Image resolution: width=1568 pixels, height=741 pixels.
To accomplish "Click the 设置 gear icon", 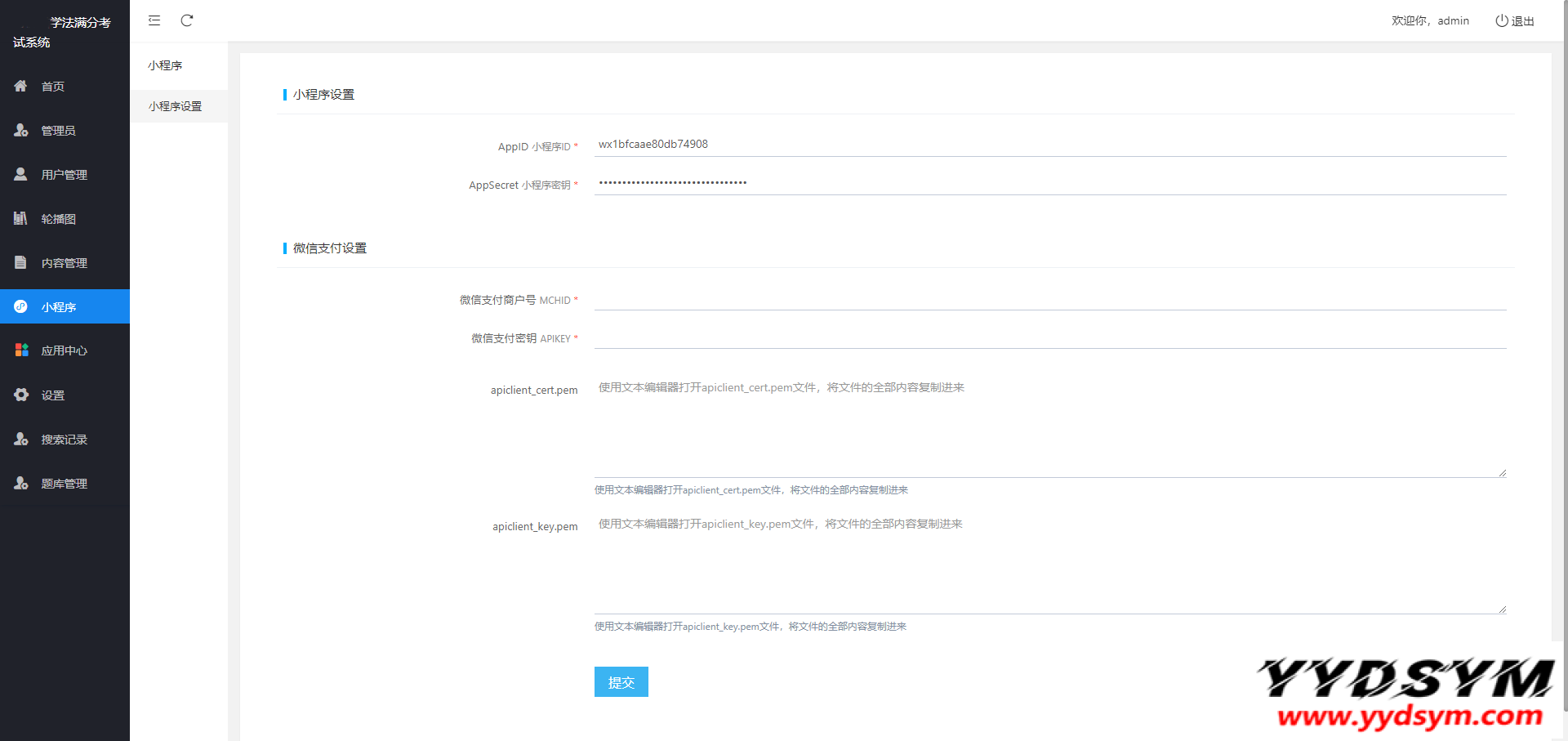I will [x=21, y=395].
